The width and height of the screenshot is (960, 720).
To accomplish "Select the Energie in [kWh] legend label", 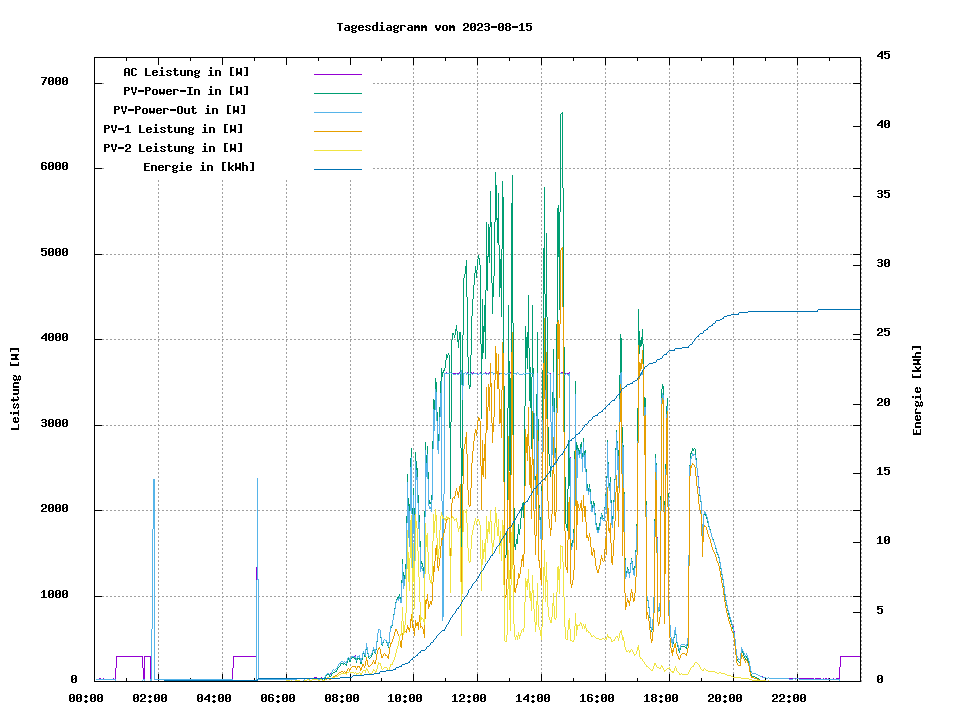I will tap(199, 167).
